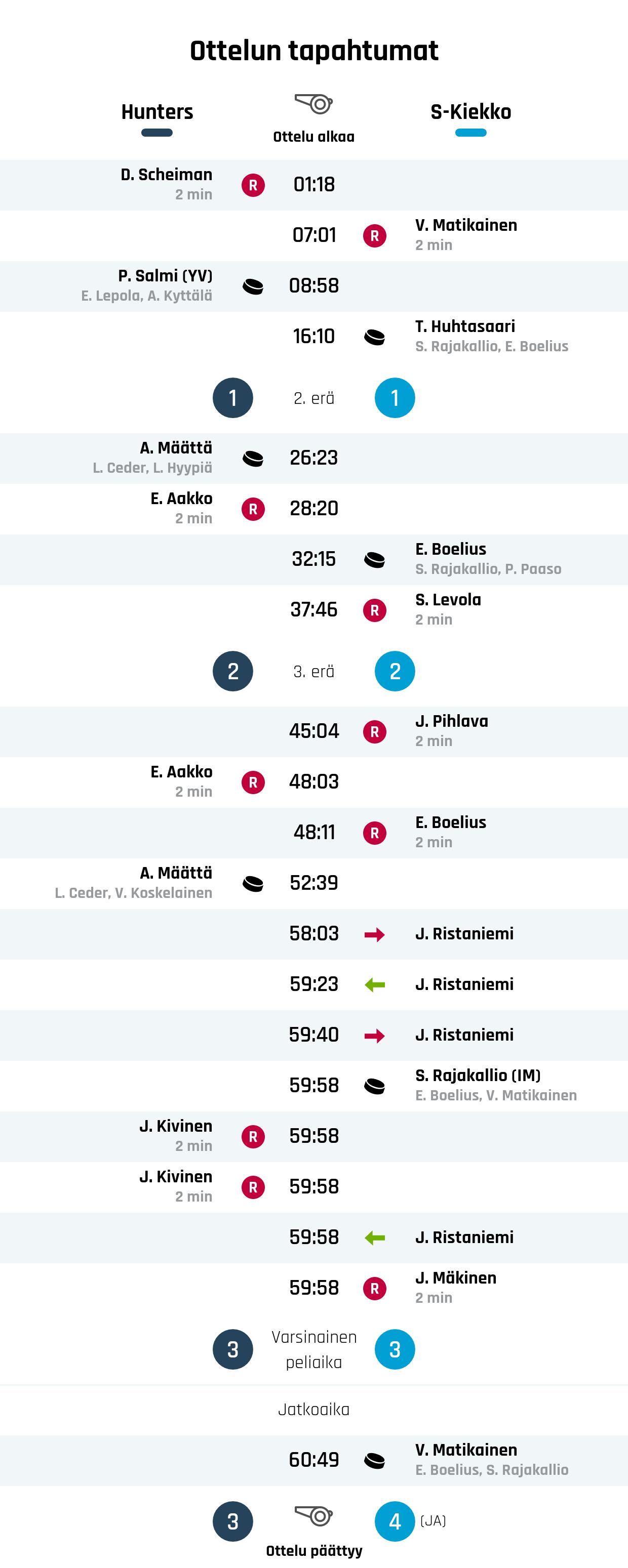Click the puck icon at 60:49

tap(375, 1460)
